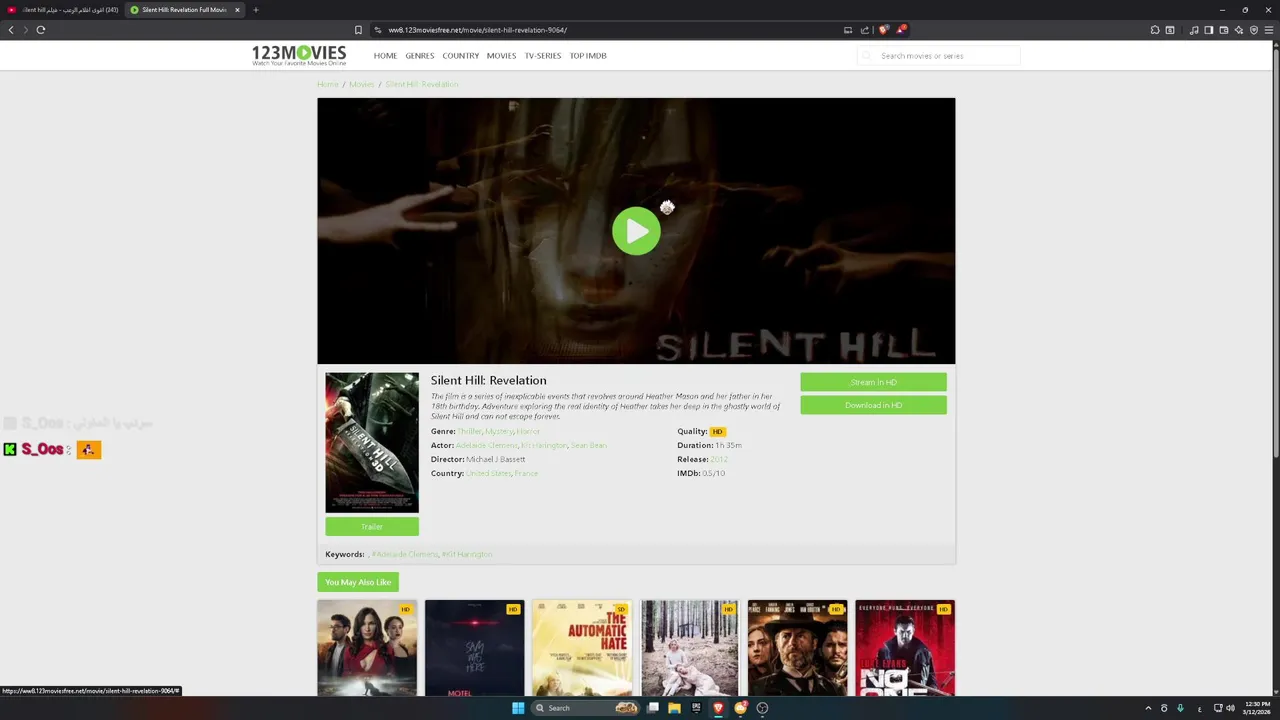Image resolution: width=1280 pixels, height=720 pixels.
Task: Reload the current page
Action: pos(41,30)
